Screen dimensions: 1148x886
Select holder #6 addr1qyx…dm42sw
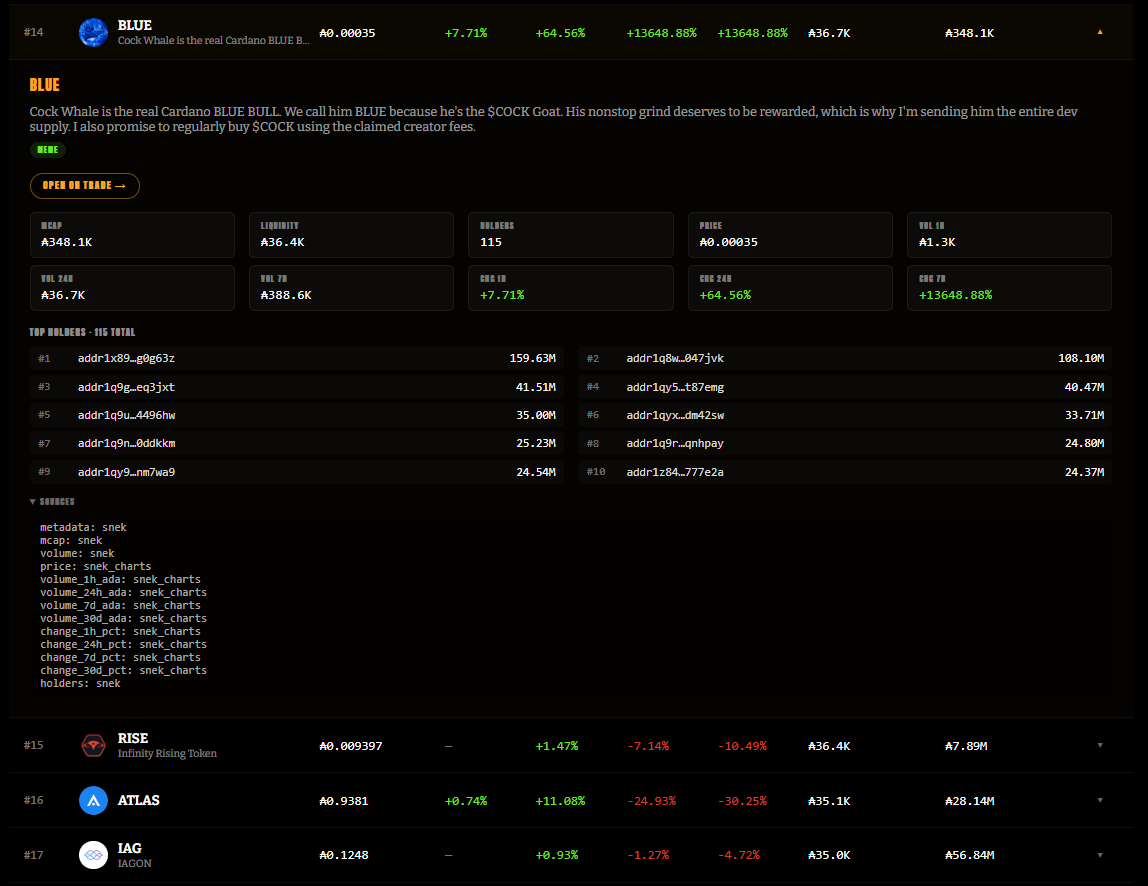pyautogui.click(x=845, y=415)
